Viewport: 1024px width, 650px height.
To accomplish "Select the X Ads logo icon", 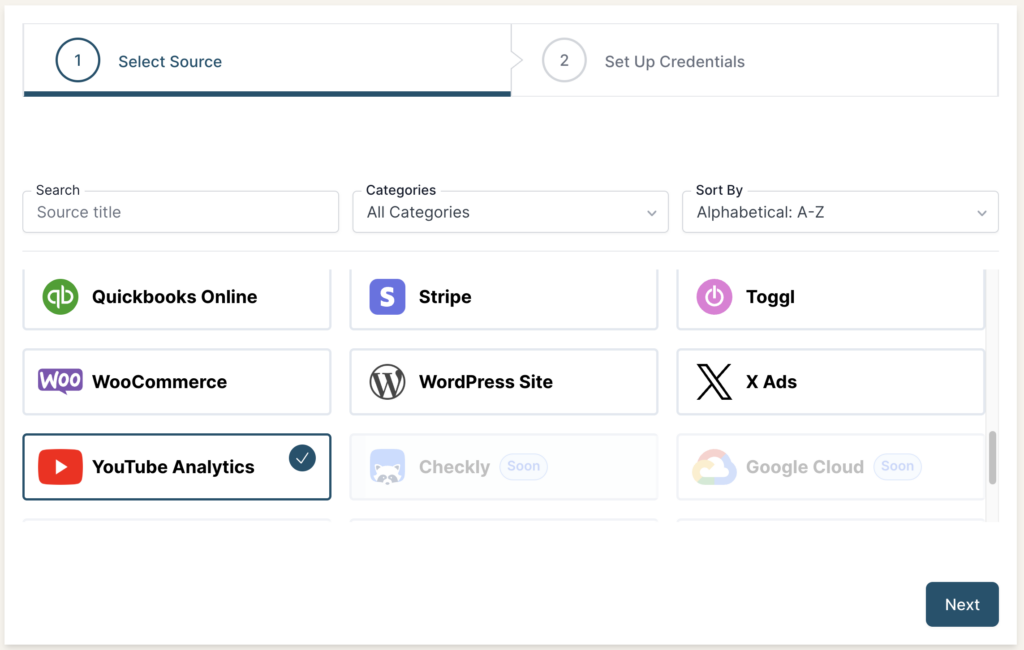I will click(714, 382).
